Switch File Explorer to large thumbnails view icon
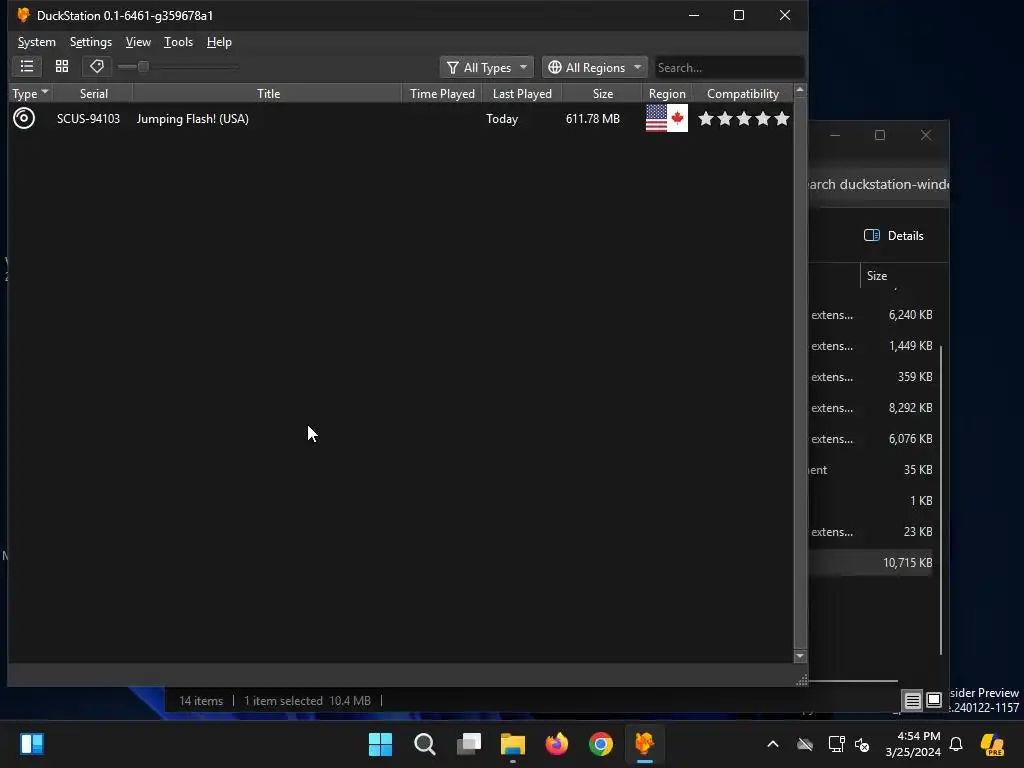1024x768 pixels. pyautogui.click(x=934, y=701)
